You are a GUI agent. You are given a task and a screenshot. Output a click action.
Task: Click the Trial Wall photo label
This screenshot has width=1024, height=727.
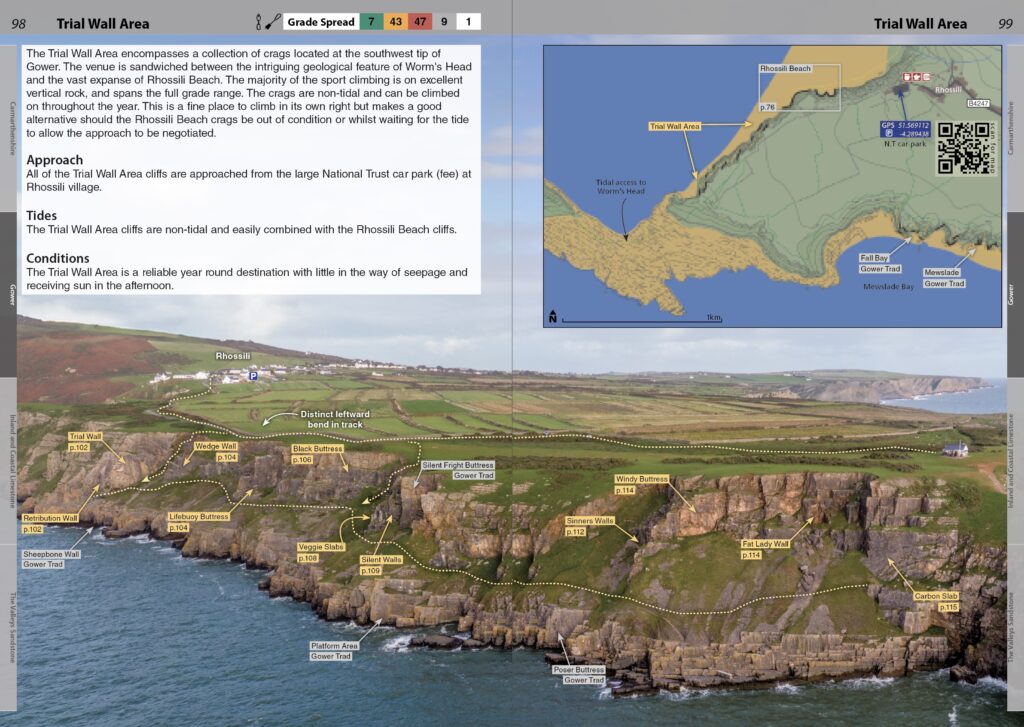coord(85,436)
